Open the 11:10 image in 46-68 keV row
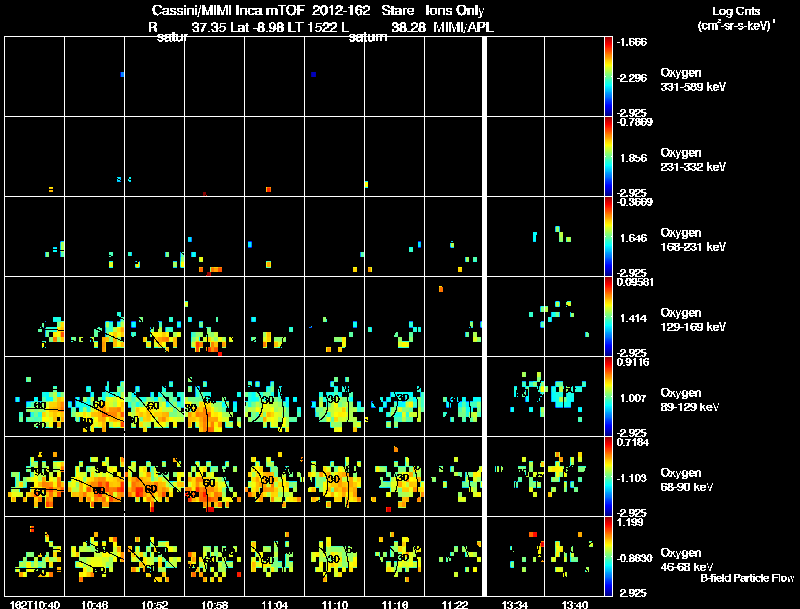Screen dimensions: 800x609 pyautogui.click(x=335, y=556)
